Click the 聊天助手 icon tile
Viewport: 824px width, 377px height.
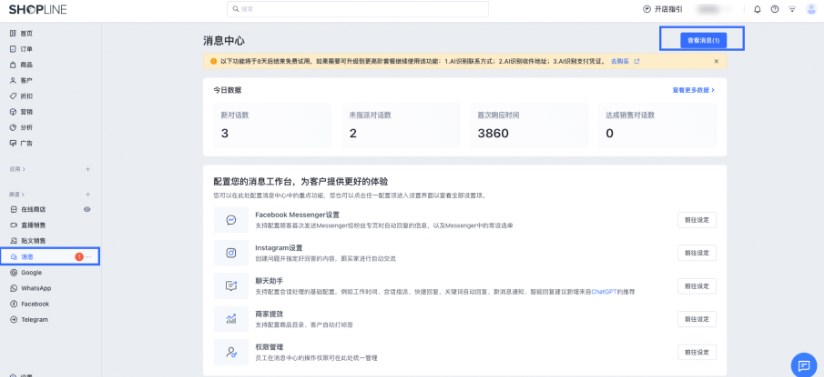pyautogui.click(x=231, y=286)
